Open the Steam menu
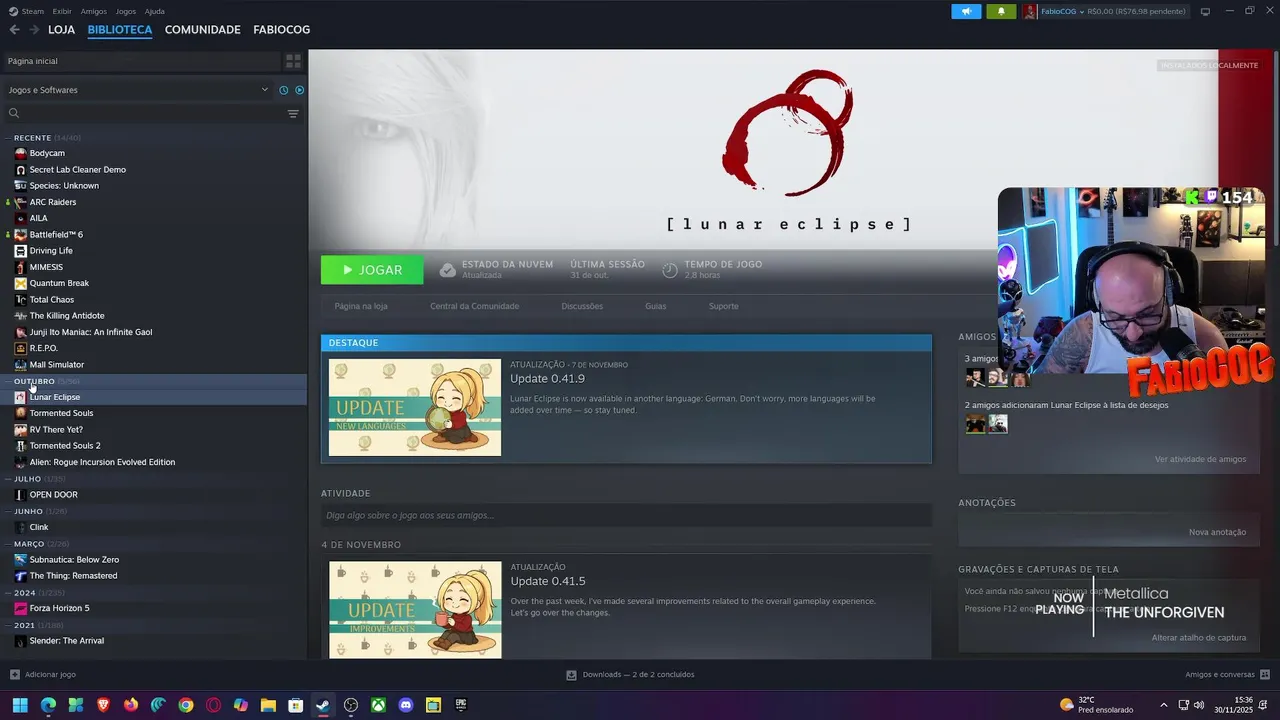1280x720 pixels. pyautogui.click(x=32, y=12)
